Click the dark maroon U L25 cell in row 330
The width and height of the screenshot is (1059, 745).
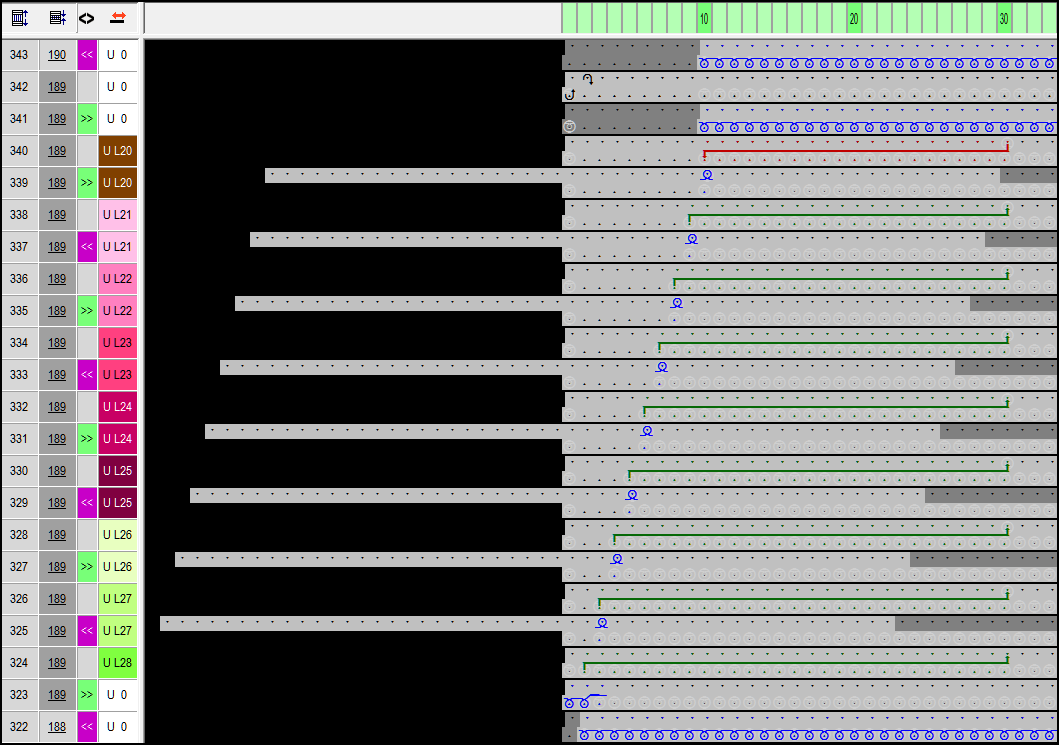tap(118, 471)
